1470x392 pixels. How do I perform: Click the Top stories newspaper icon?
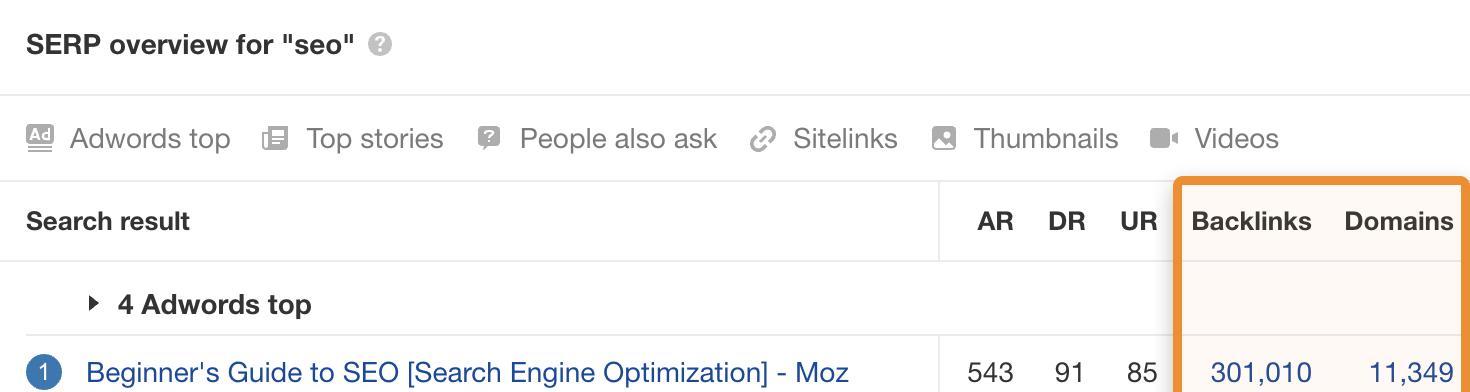(x=275, y=138)
